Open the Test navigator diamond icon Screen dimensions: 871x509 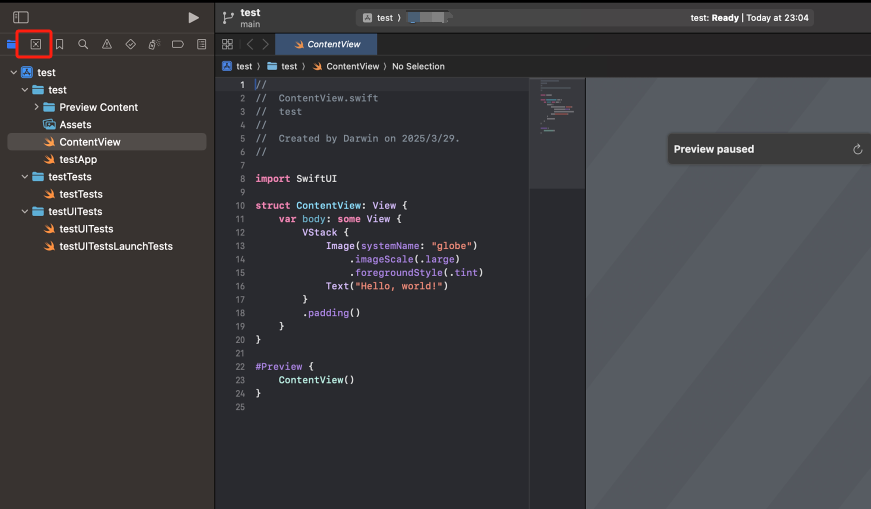(x=131, y=44)
